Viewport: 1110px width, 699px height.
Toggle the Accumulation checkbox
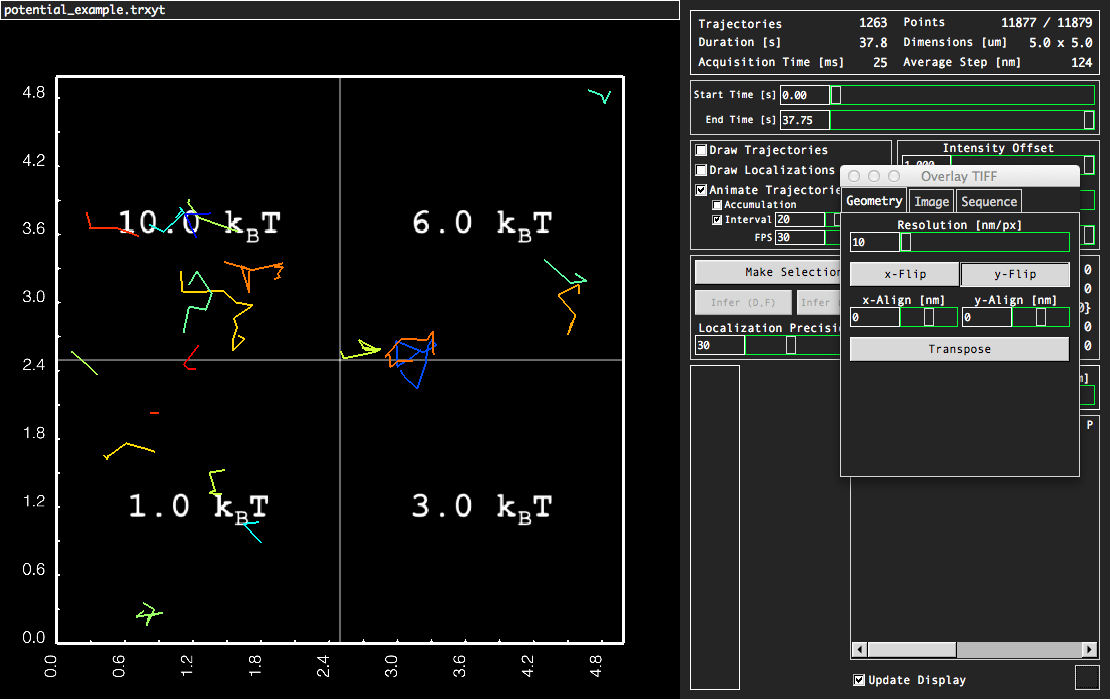(x=717, y=205)
